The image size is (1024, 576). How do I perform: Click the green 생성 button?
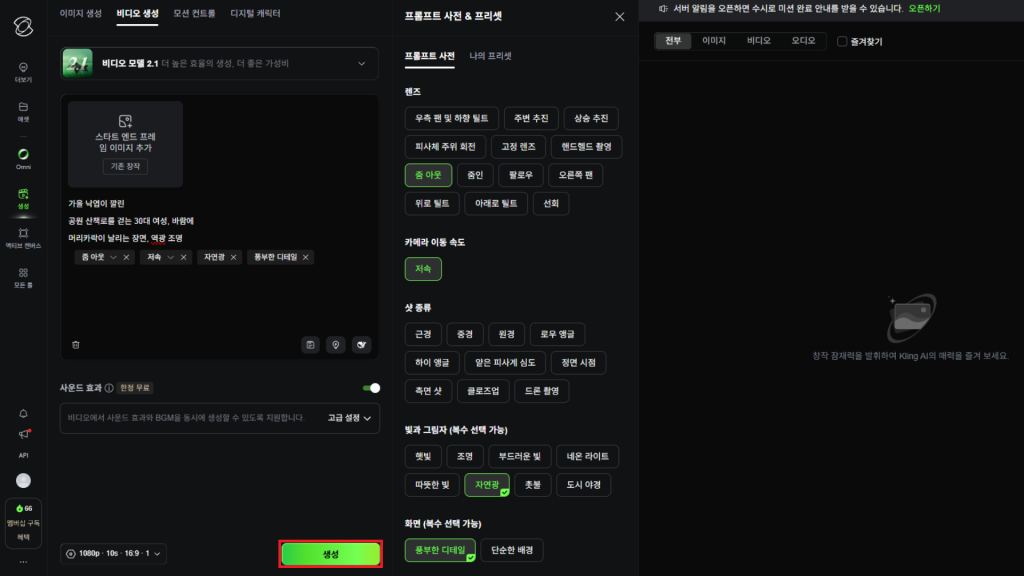[x=331, y=553]
